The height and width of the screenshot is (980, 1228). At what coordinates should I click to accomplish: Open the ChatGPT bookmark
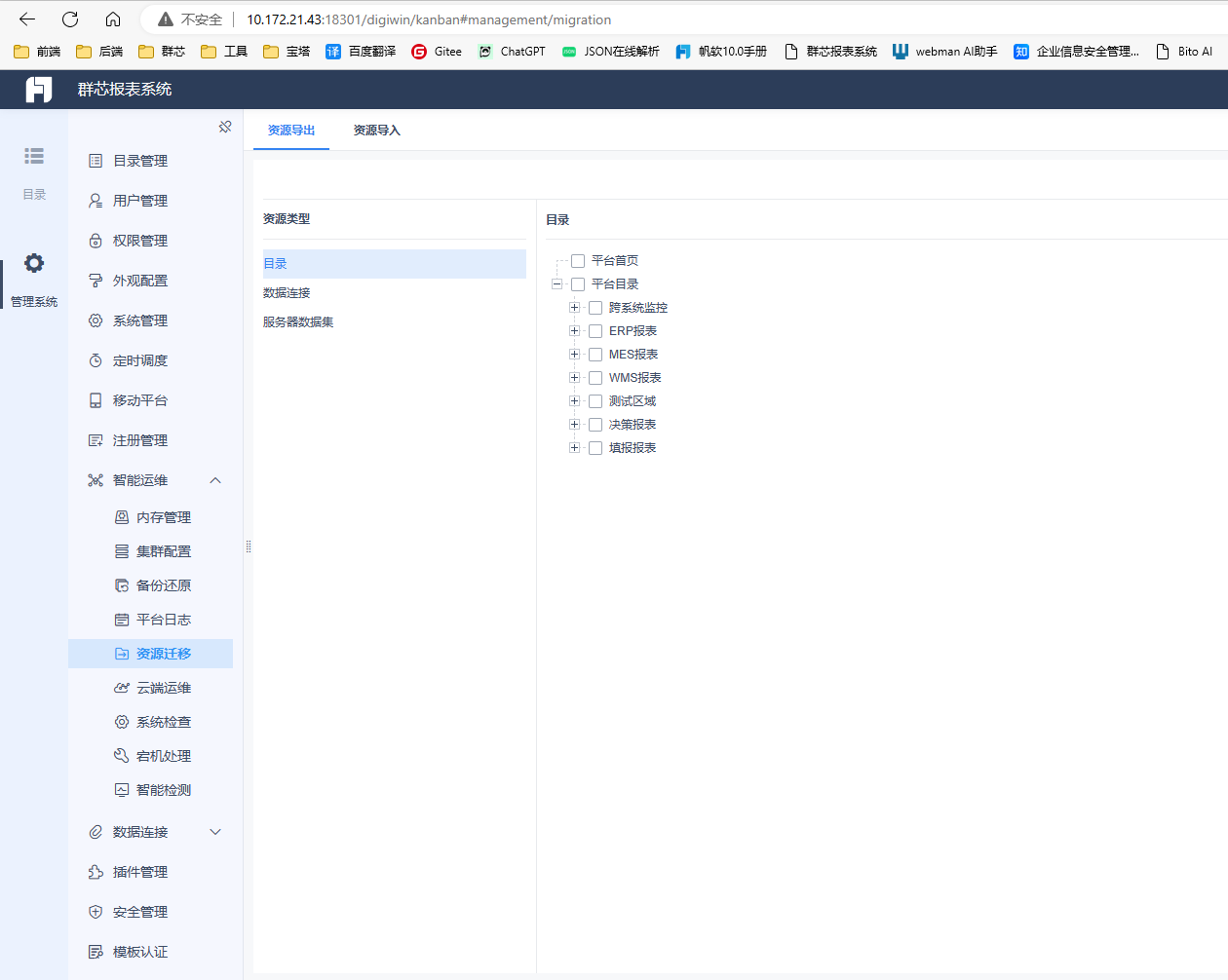[x=512, y=52]
